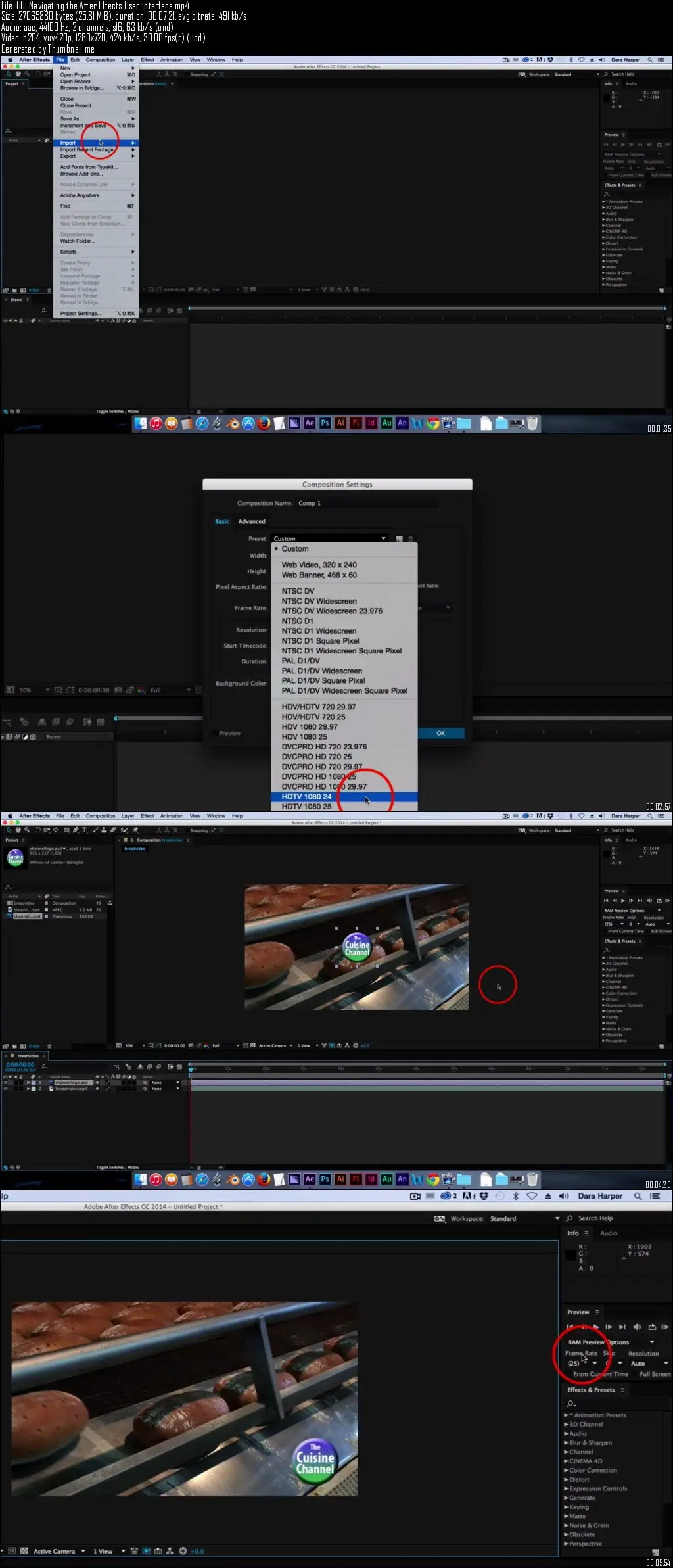
Task: Click the Cuisine Channel logo in the breadvideo frame viewer
Action: click(357, 946)
